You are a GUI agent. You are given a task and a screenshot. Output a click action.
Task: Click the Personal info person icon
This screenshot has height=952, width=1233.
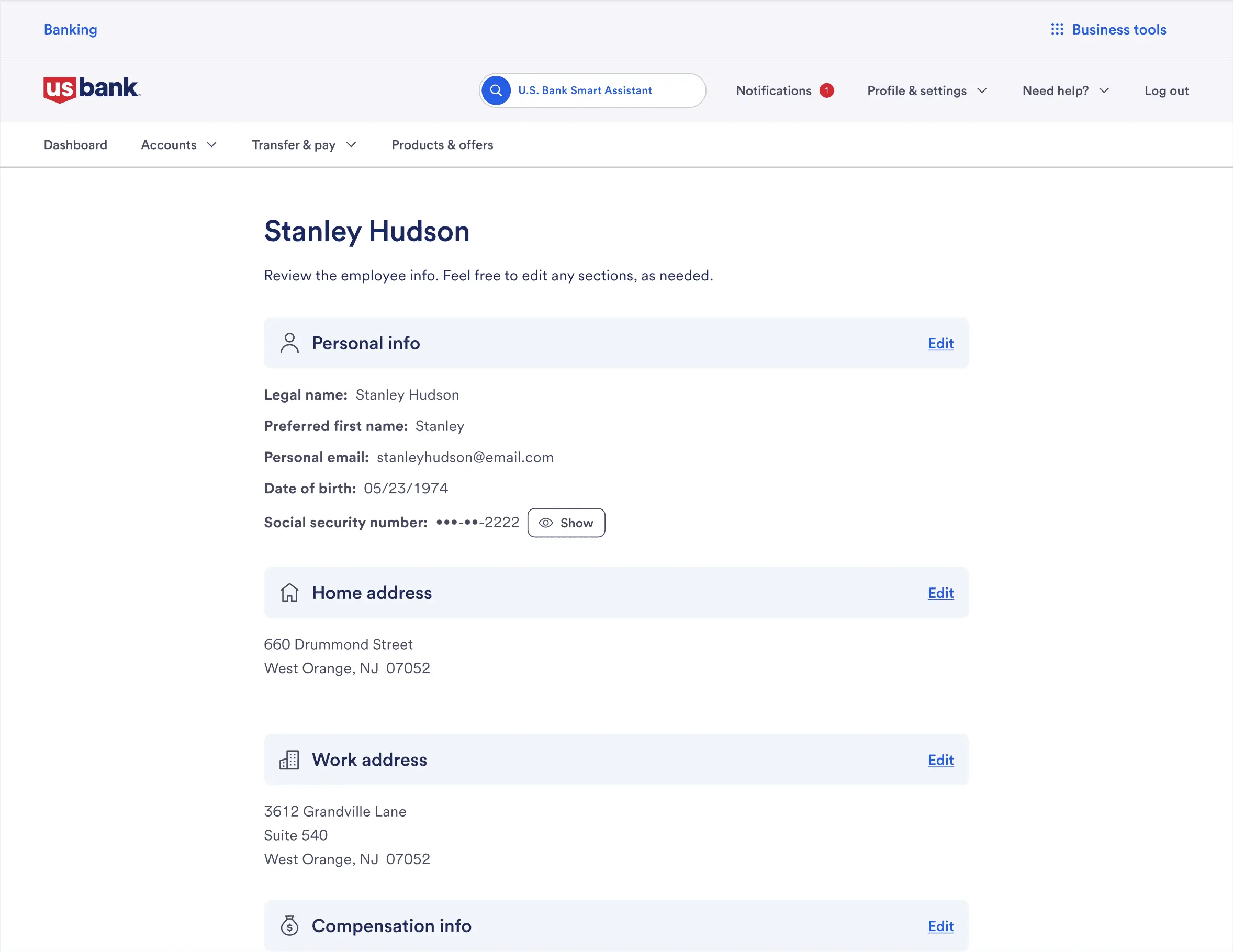[289, 343]
